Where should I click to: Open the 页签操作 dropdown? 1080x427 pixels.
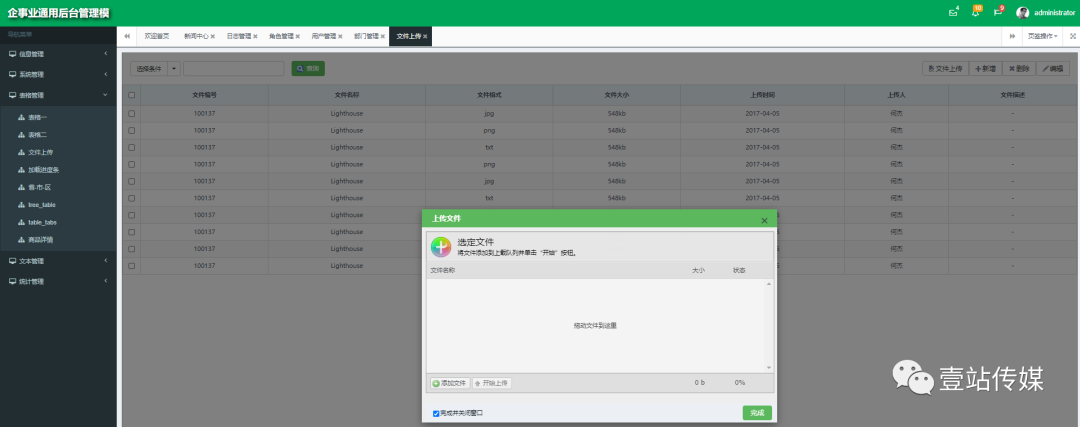[1043, 36]
